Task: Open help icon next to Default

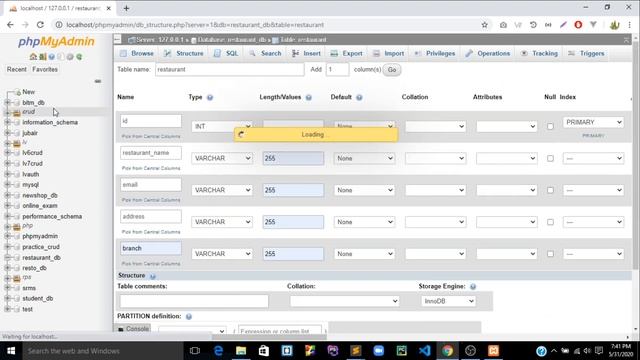Action: [x=359, y=98]
